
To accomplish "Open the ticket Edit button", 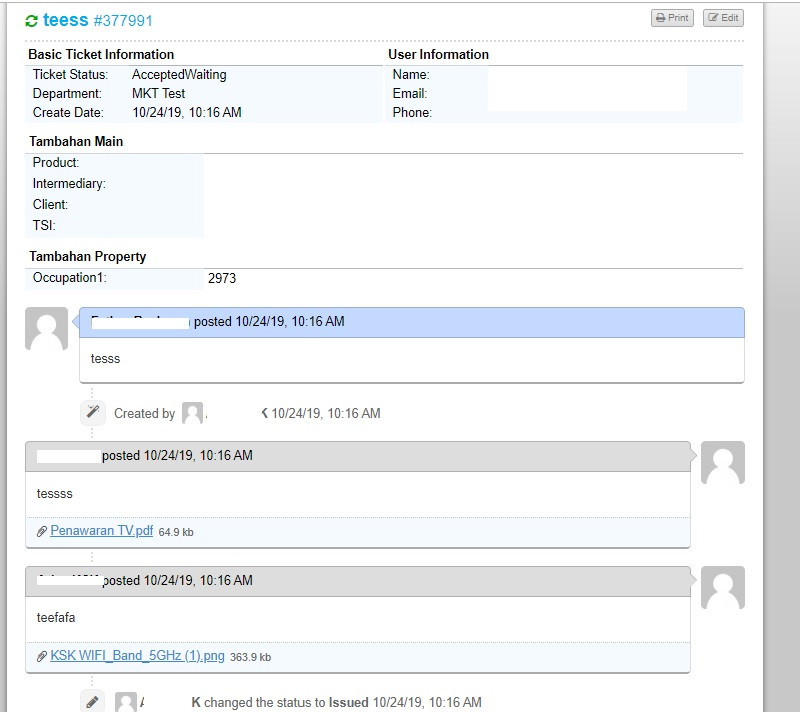I will 722,18.
